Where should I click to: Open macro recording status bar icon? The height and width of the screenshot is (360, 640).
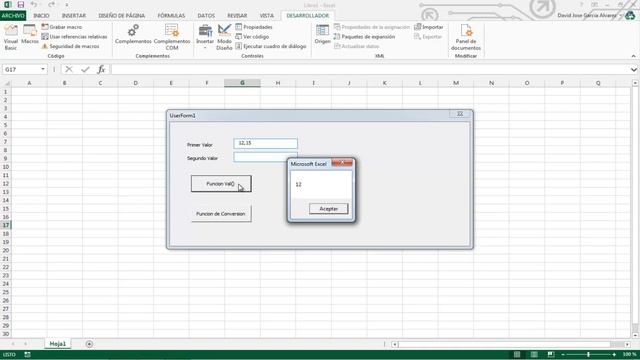pos(27,355)
